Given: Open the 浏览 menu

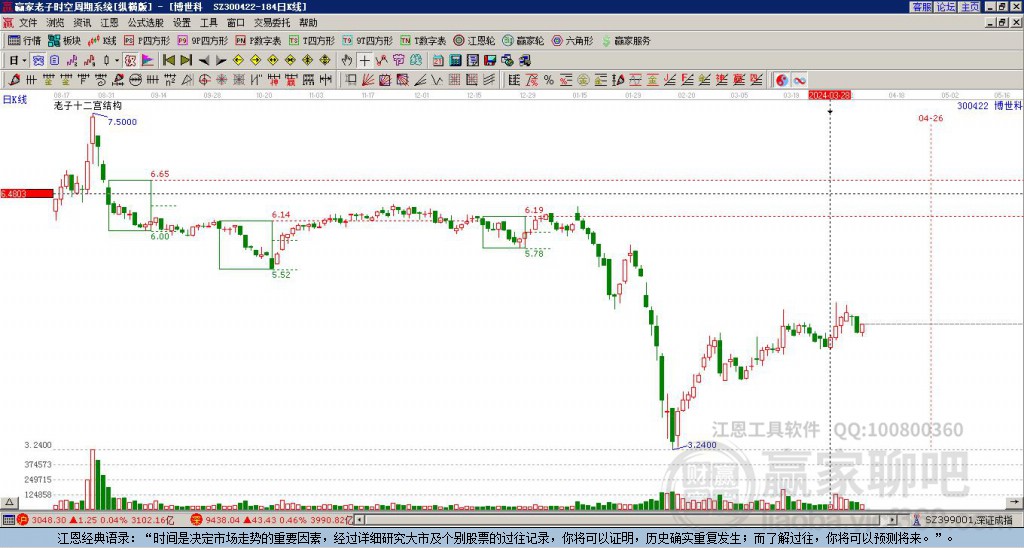Looking at the screenshot, I should coord(56,23).
